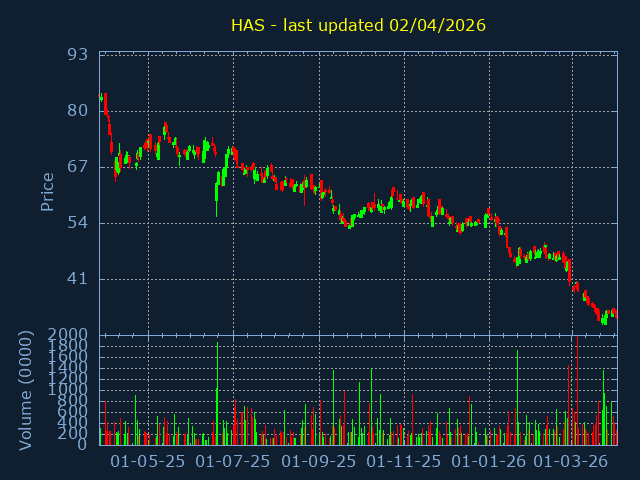Click the chart title 'HAS - last updated 02/04/2026'
Image resolution: width=640 pixels, height=480 pixels.
coord(358,25)
